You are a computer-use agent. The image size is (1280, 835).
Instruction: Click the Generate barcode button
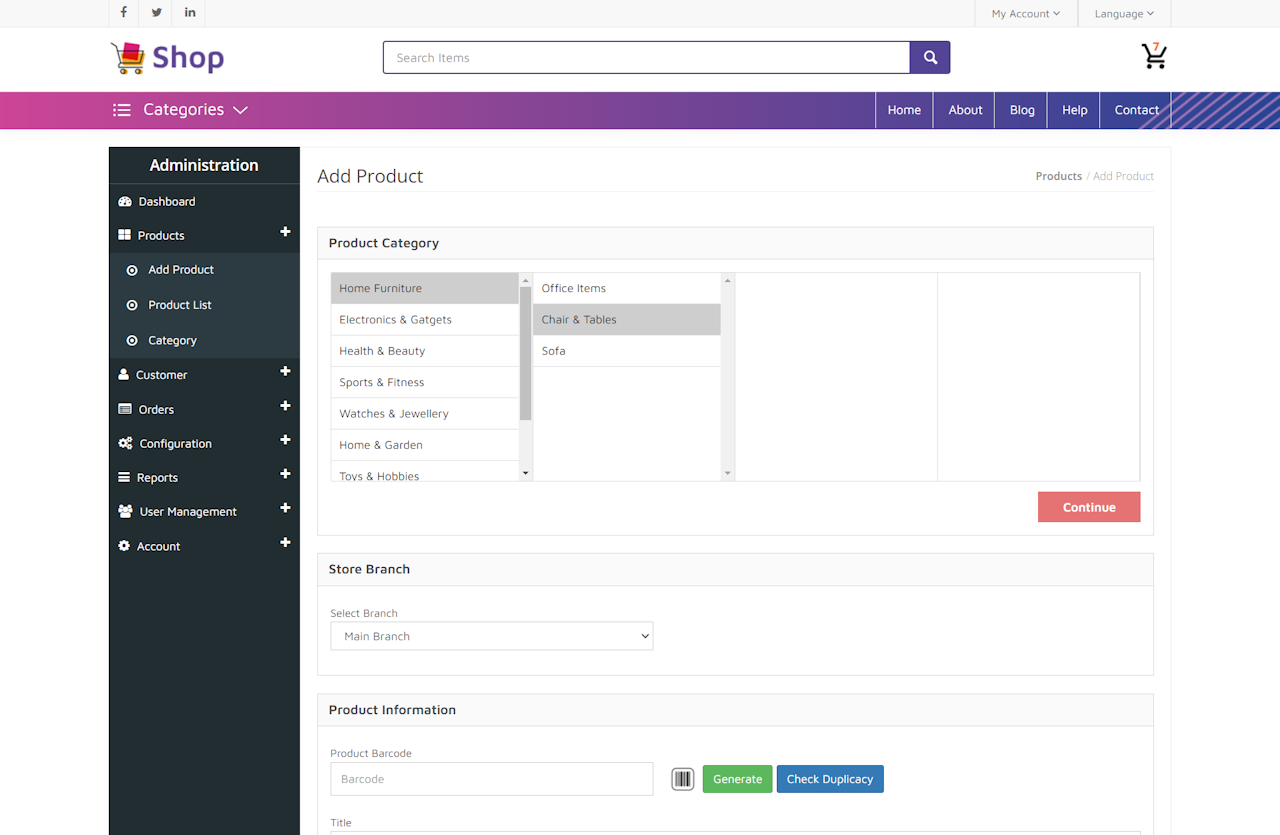coord(737,778)
